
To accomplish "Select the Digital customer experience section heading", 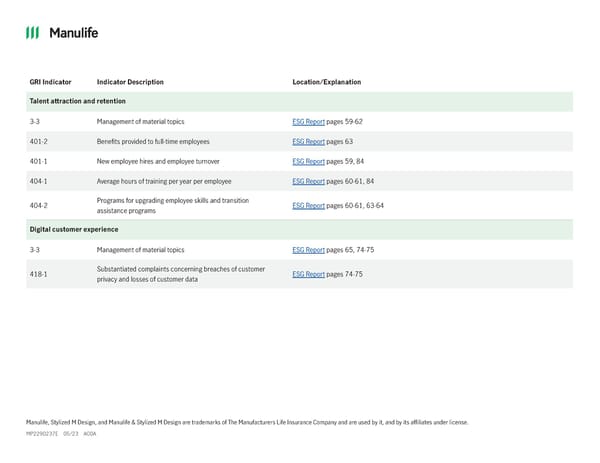I will tap(75, 230).
